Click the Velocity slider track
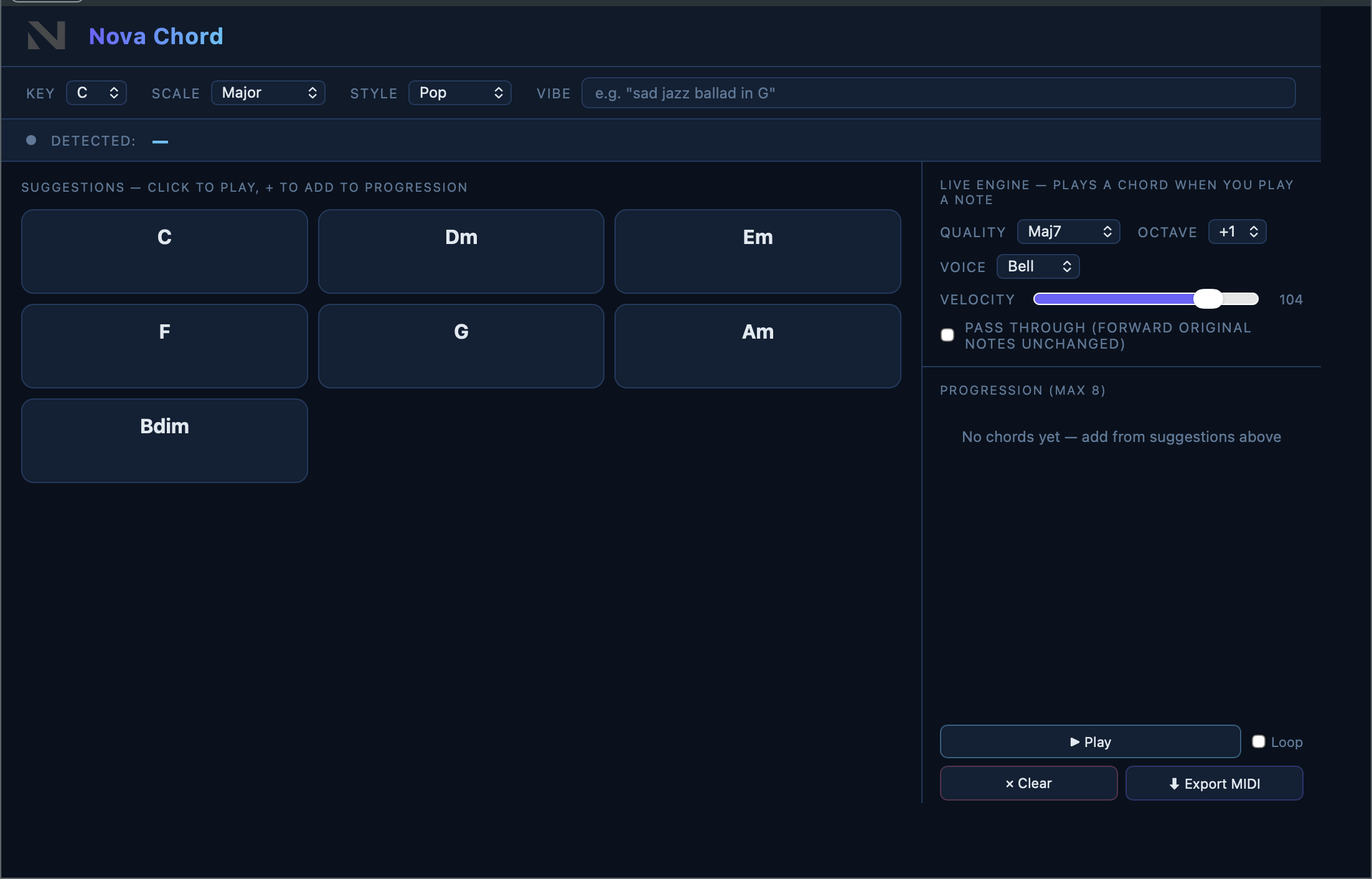 coord(1146,299)
